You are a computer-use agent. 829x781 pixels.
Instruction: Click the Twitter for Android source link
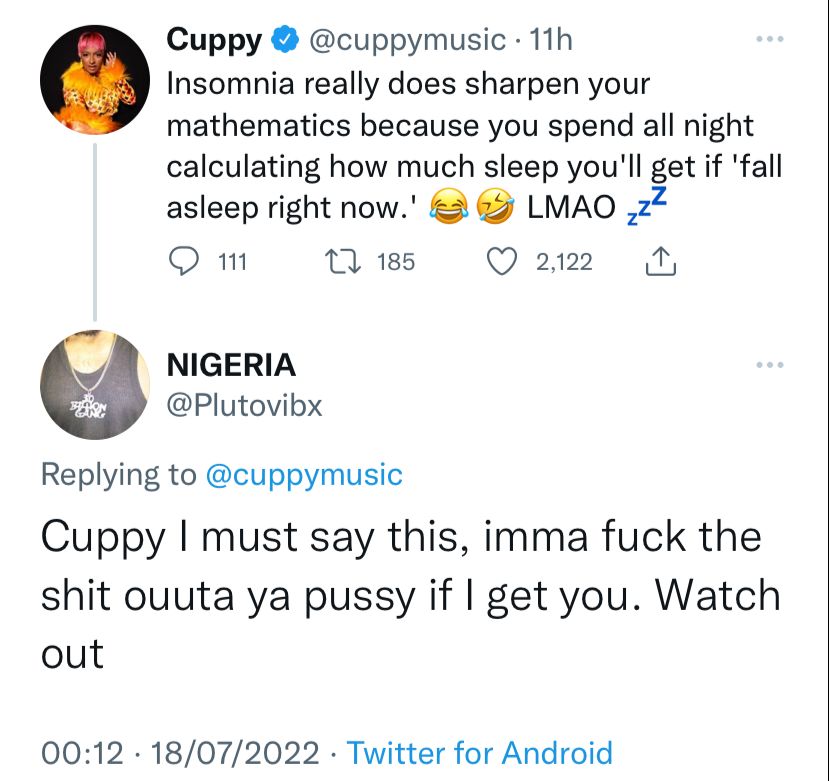[x=480, y=752]
